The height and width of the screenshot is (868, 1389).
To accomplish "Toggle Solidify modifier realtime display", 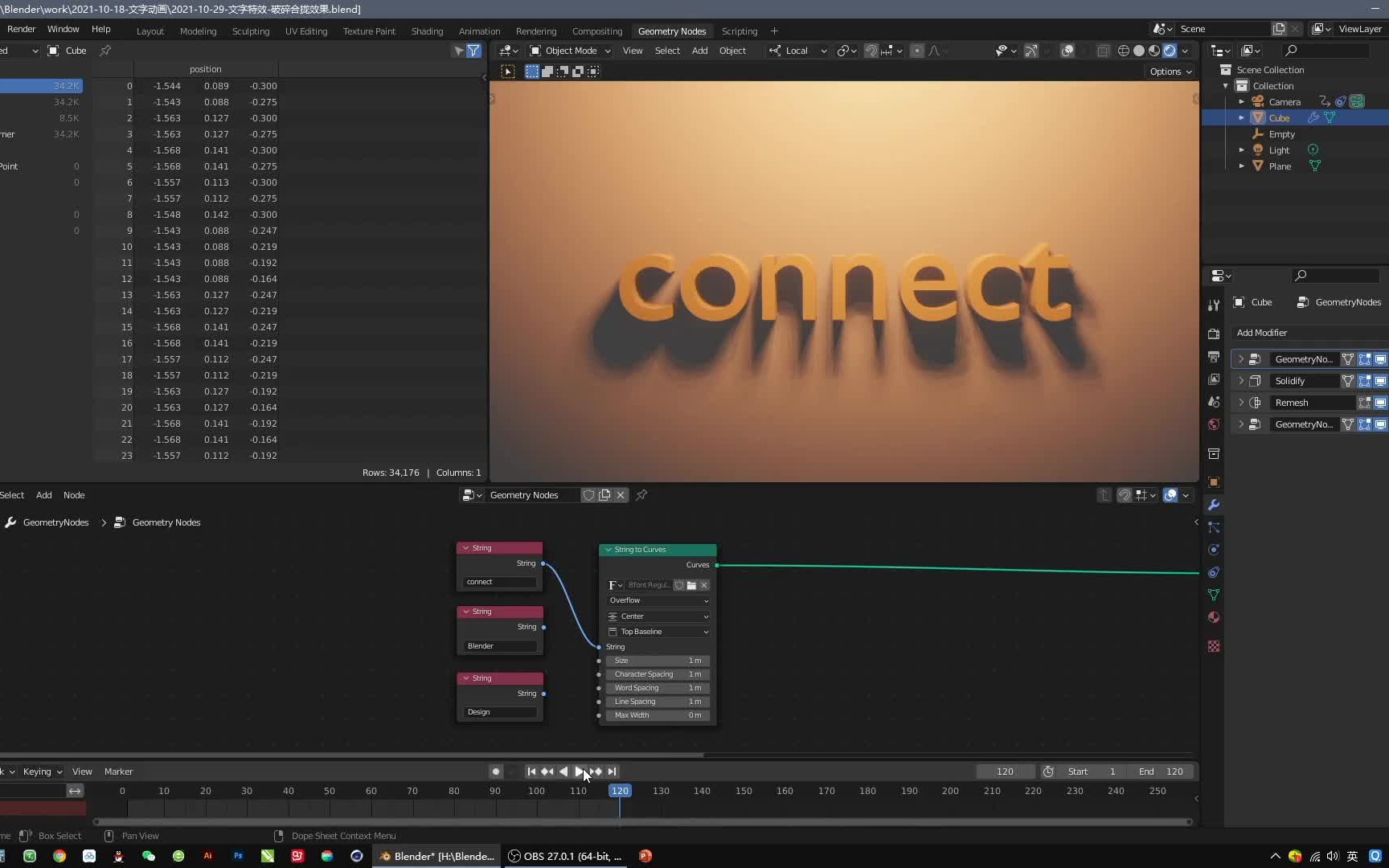I will click(x=1381, y=381).
